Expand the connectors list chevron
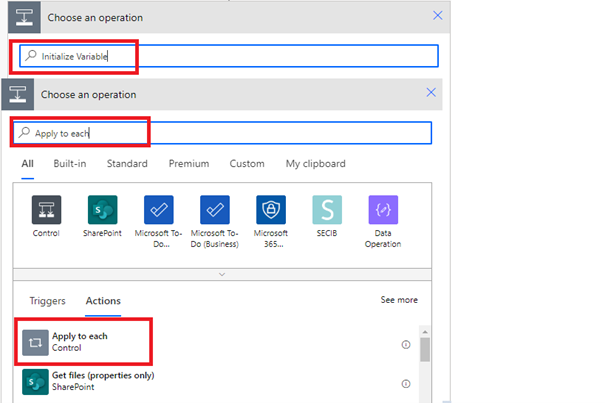The height and width of the screenshot is (403, 605). 222,274
